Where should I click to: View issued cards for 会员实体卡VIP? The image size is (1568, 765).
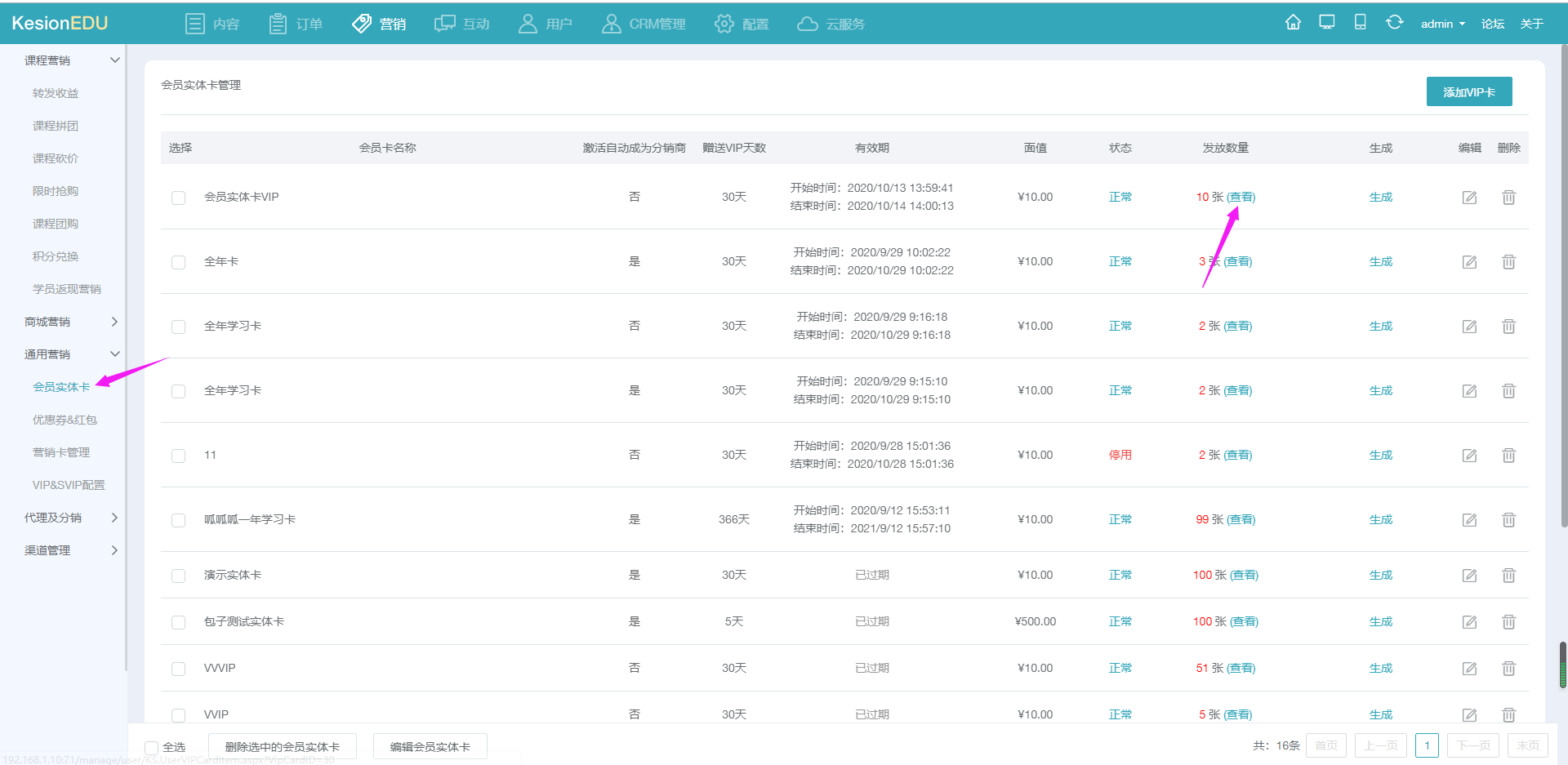click(x=1241, y=198)
